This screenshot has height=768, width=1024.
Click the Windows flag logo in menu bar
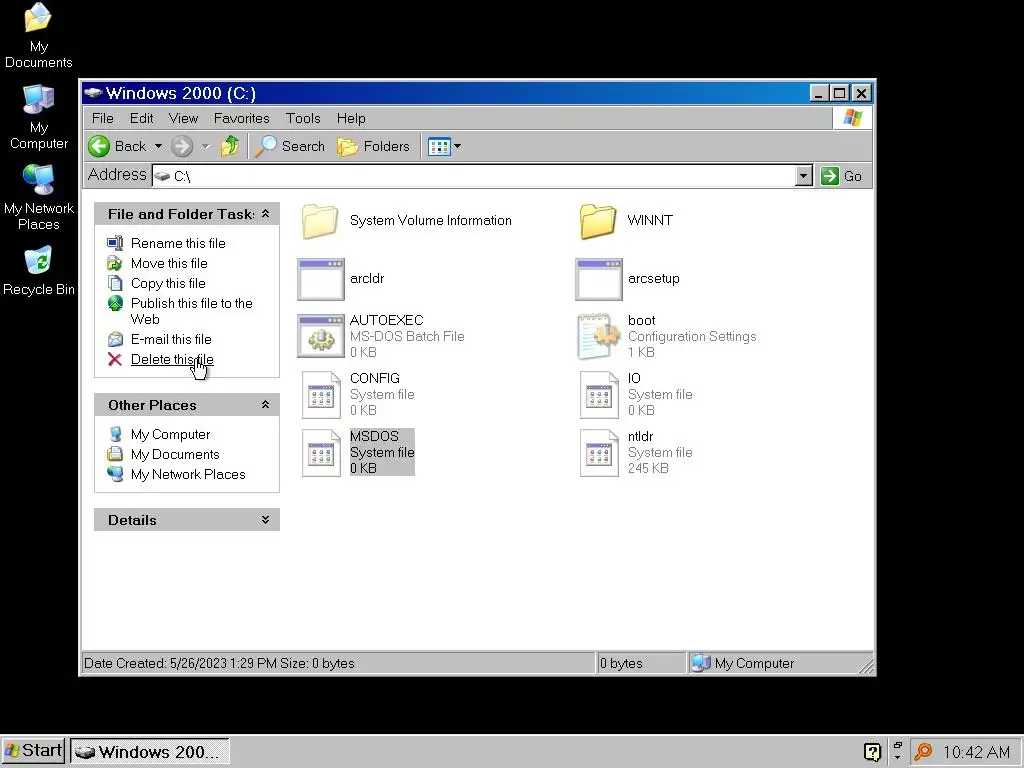pyautogui.click(x=852, y=118)
